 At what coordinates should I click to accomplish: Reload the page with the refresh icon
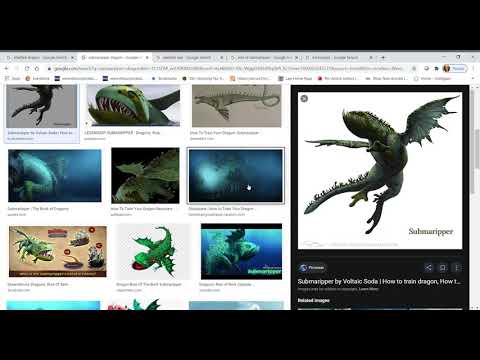coord(27,68)
